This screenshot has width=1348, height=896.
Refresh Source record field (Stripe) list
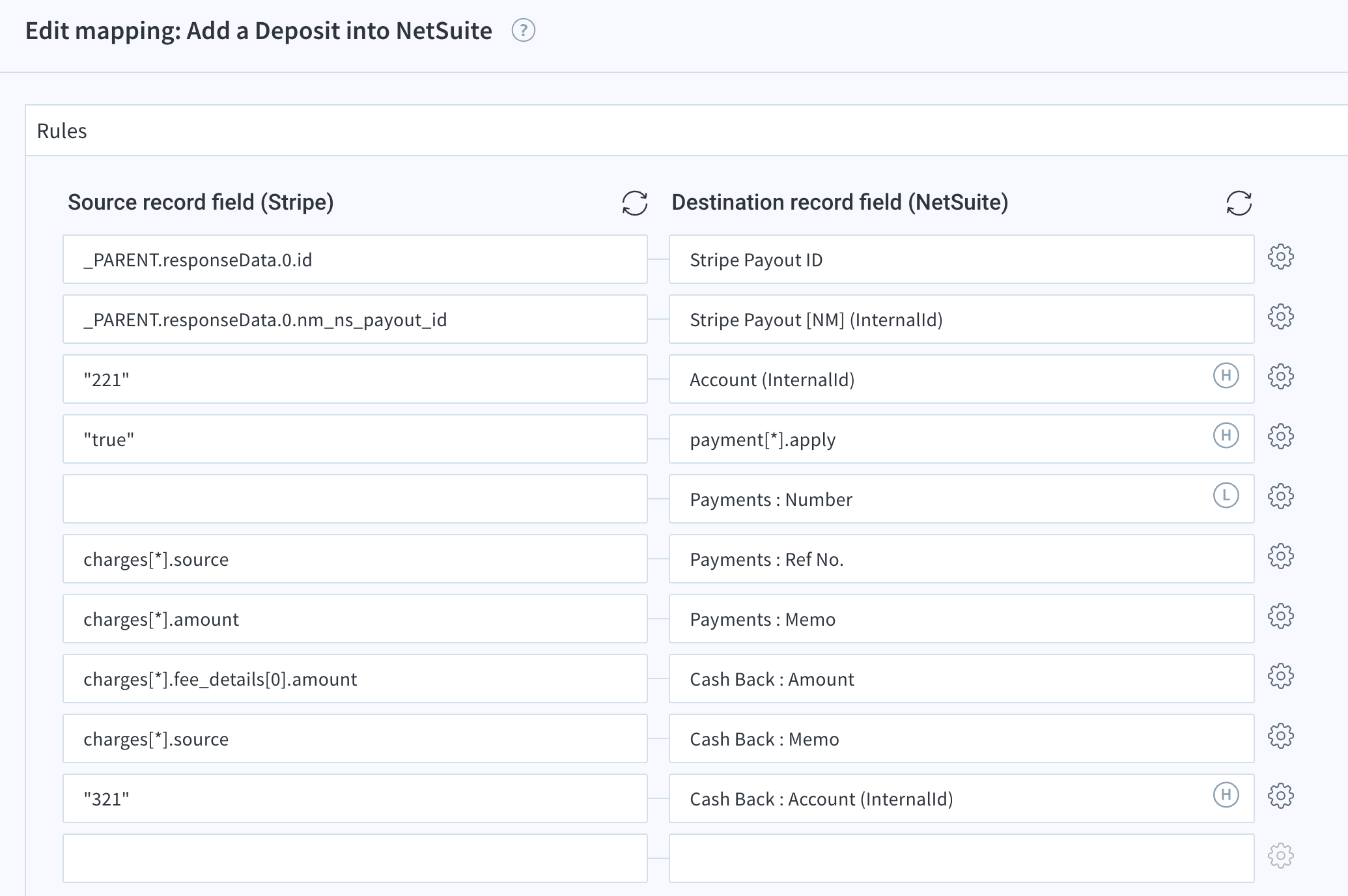pos(634,203)
